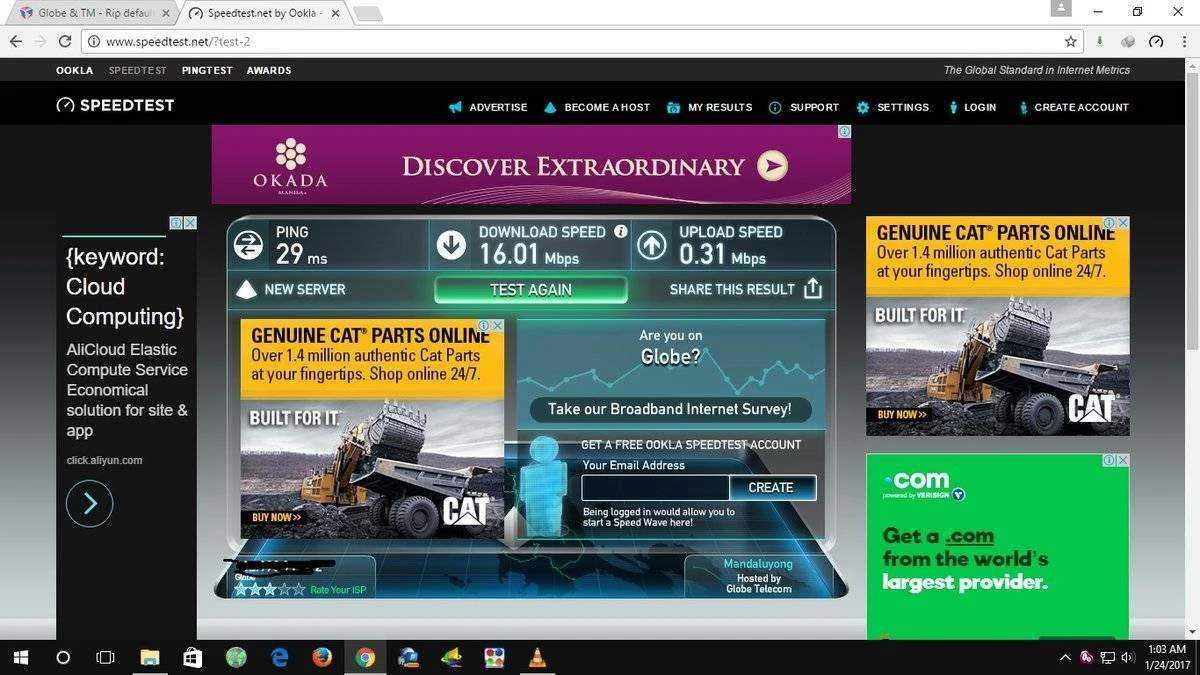This screenshot has width=1200, height=675.
Task: Click the CREATE account button
Action: 772,487
